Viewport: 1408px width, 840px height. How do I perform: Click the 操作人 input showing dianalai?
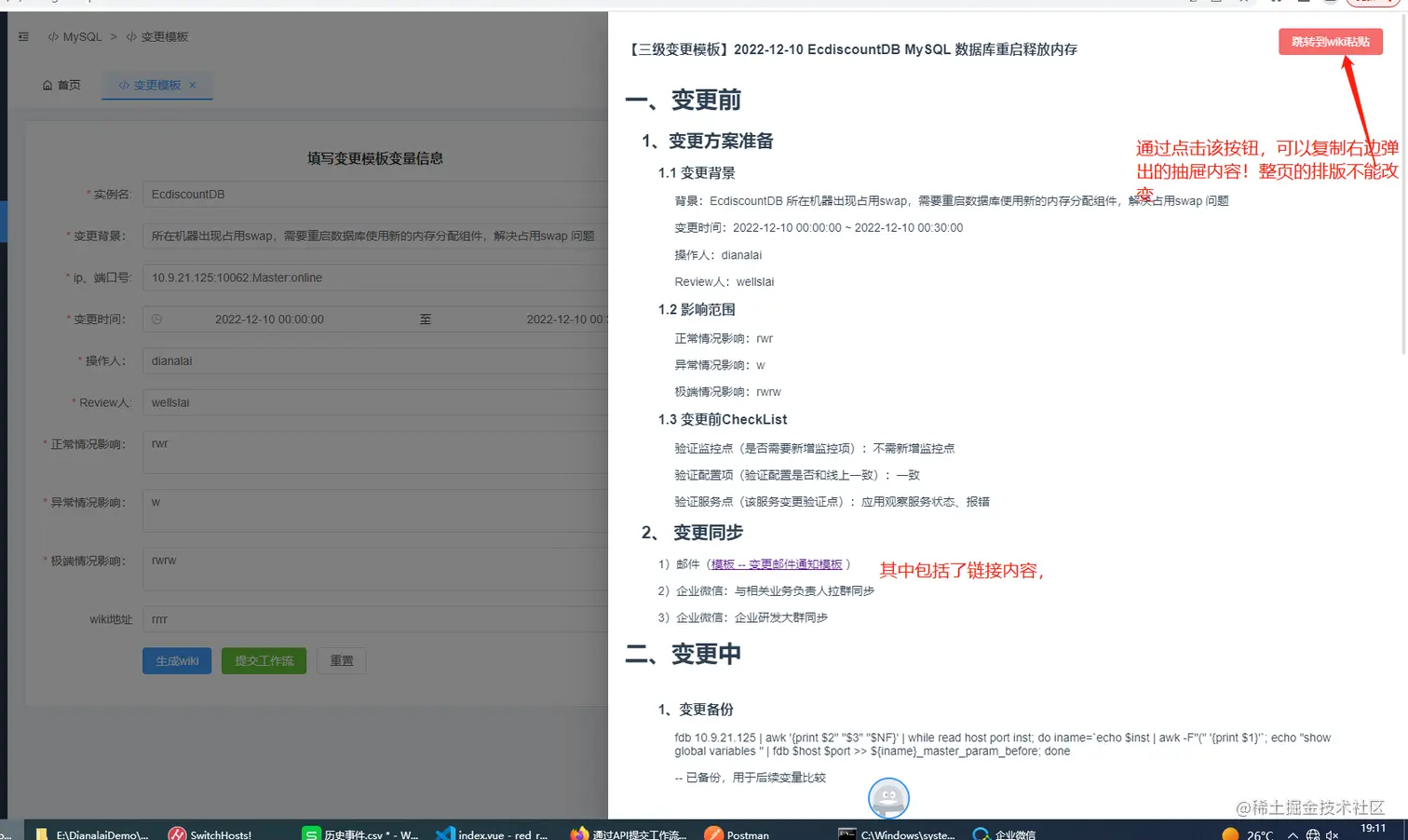point(375,361)
